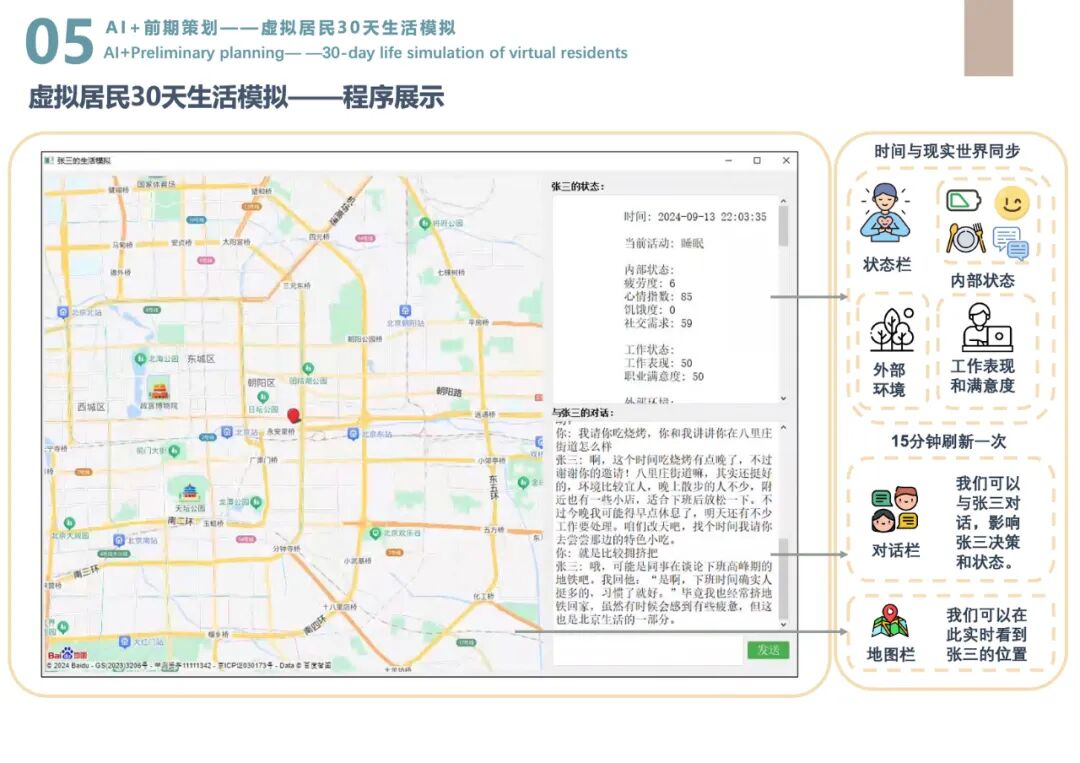Click the dining utensils icon for internal status
Viewport: 1080px width, 763px height.
pyautogui.click(x=965, y=237)
